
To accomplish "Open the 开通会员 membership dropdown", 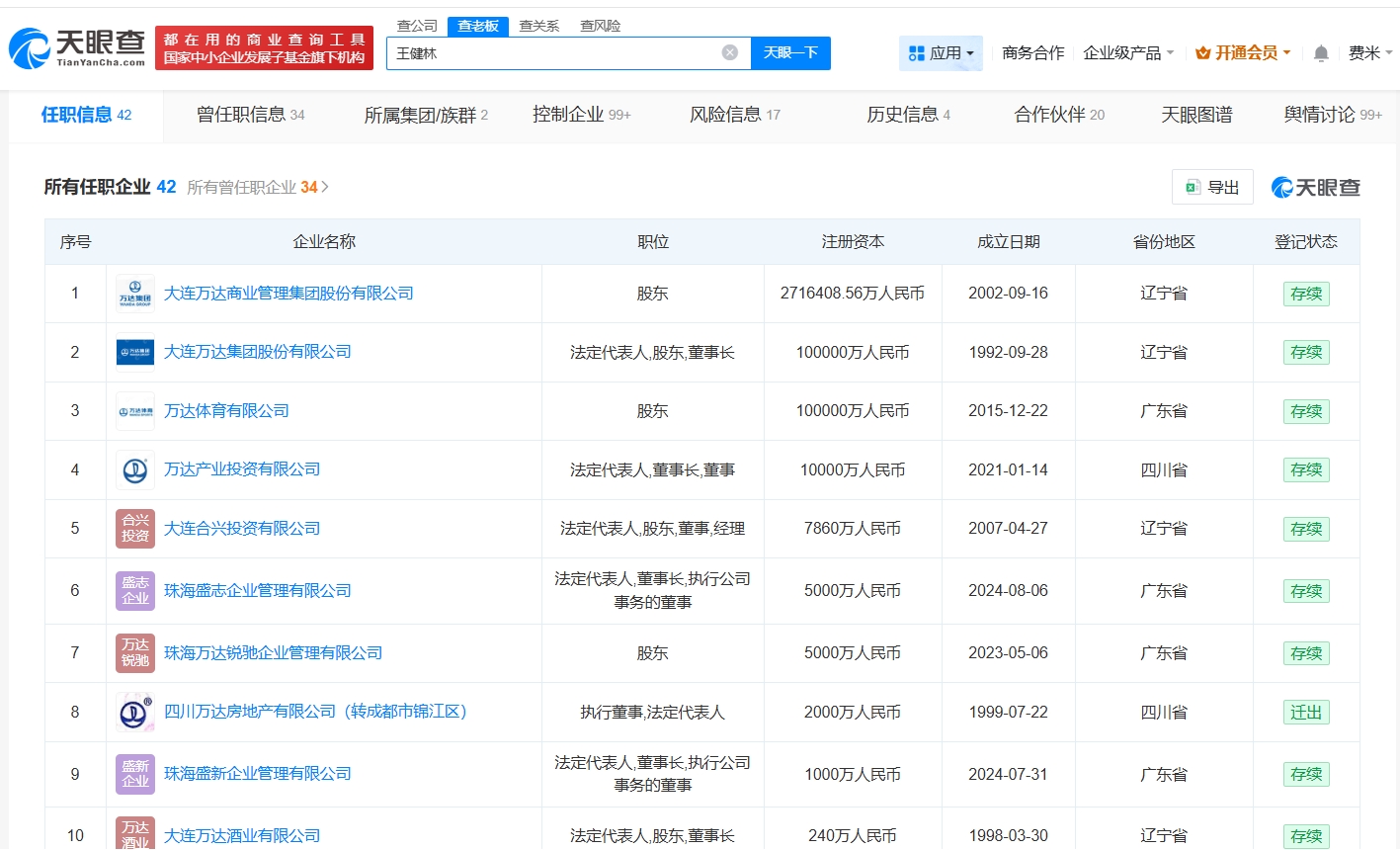I will coord(1243,53).
